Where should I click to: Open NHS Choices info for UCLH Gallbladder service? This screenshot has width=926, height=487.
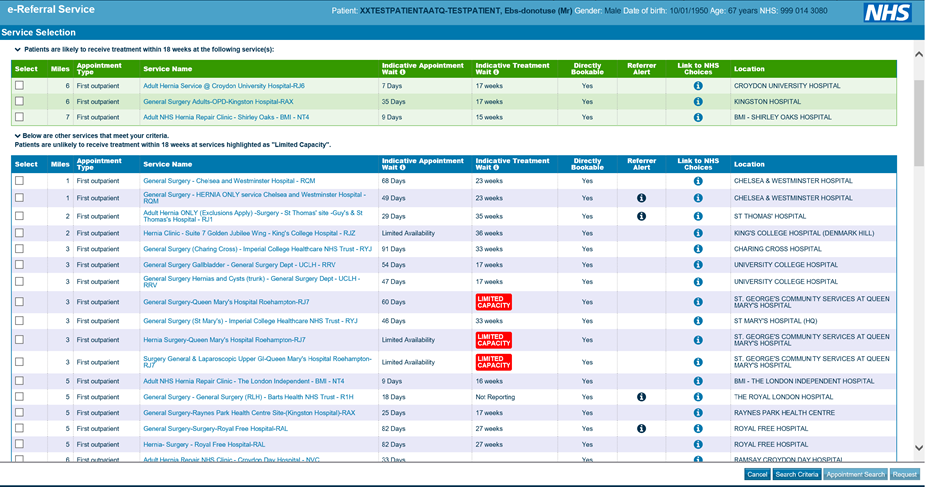tap(698, 264)
